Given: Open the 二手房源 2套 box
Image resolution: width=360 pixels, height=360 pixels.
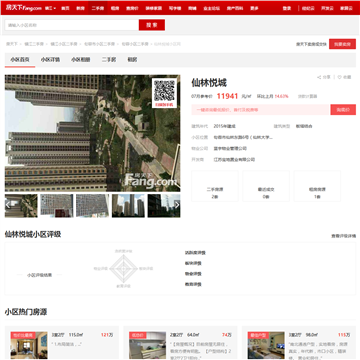Looking at the screenshot, I should click(x=215, y=186).
